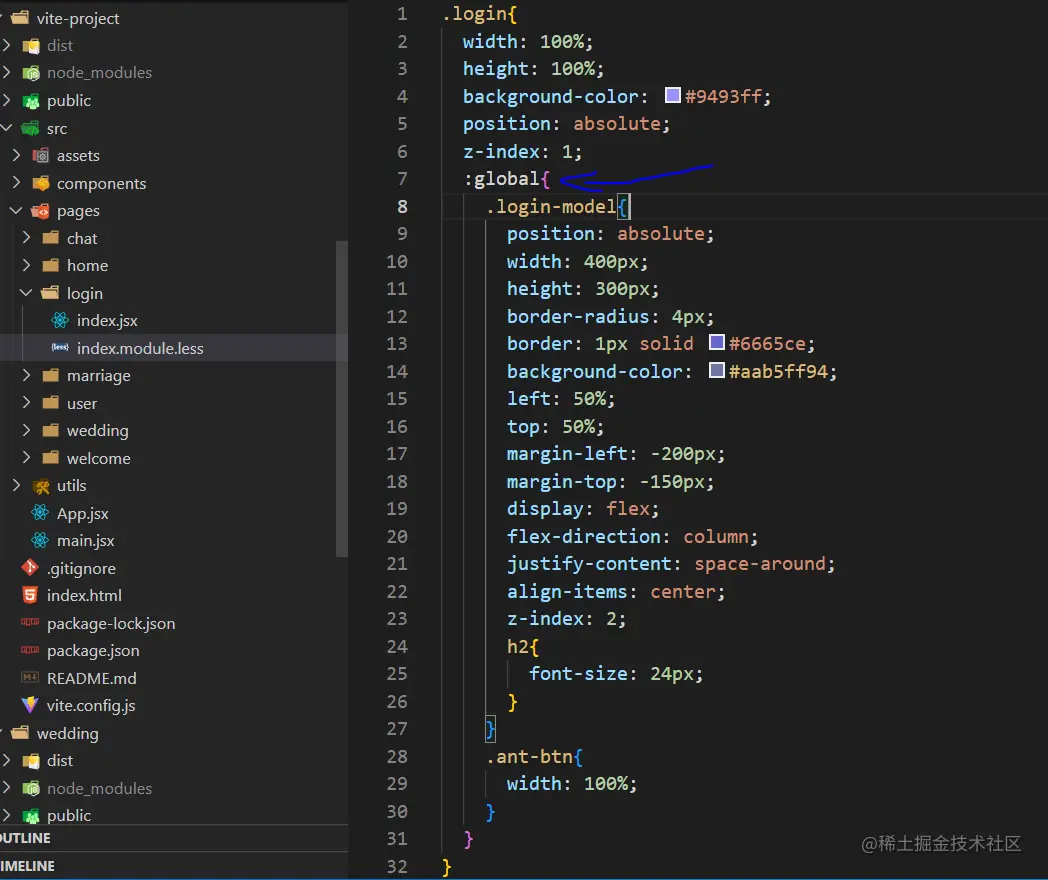1048x880 pixels.
Task: Click the src folder icon
Action: (x=30, y=128)
